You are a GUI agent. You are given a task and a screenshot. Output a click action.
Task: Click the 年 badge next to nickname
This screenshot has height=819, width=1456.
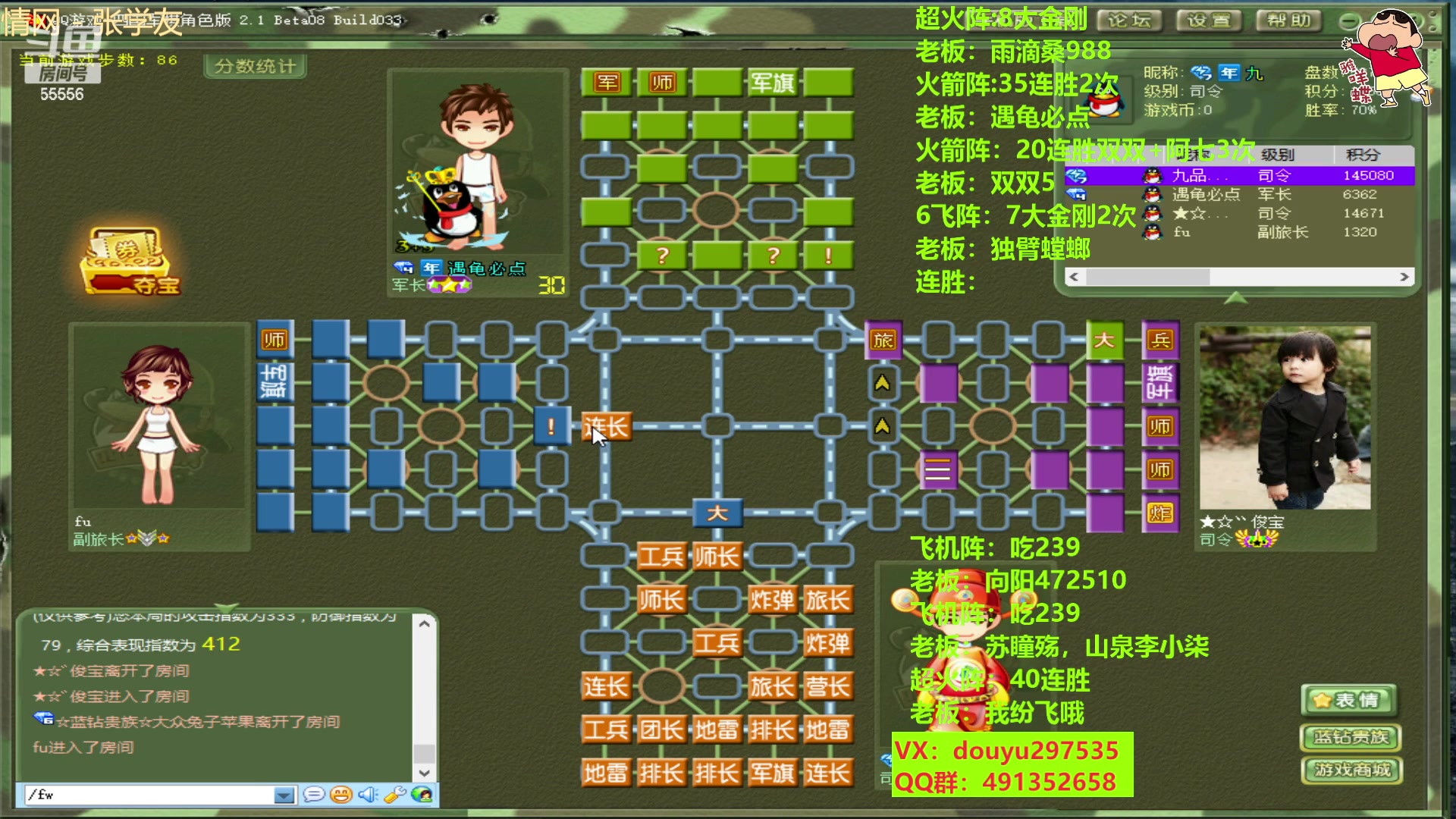(x=1229, y=73)
